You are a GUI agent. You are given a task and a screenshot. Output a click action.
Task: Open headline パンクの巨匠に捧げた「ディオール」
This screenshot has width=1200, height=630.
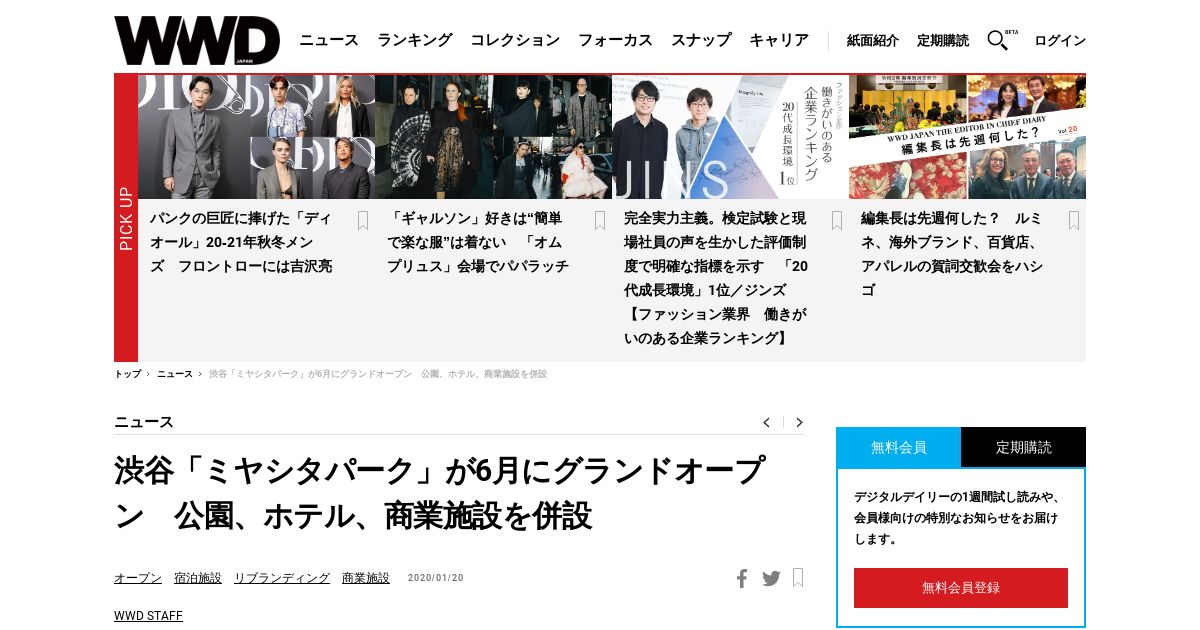pos(241,242)
